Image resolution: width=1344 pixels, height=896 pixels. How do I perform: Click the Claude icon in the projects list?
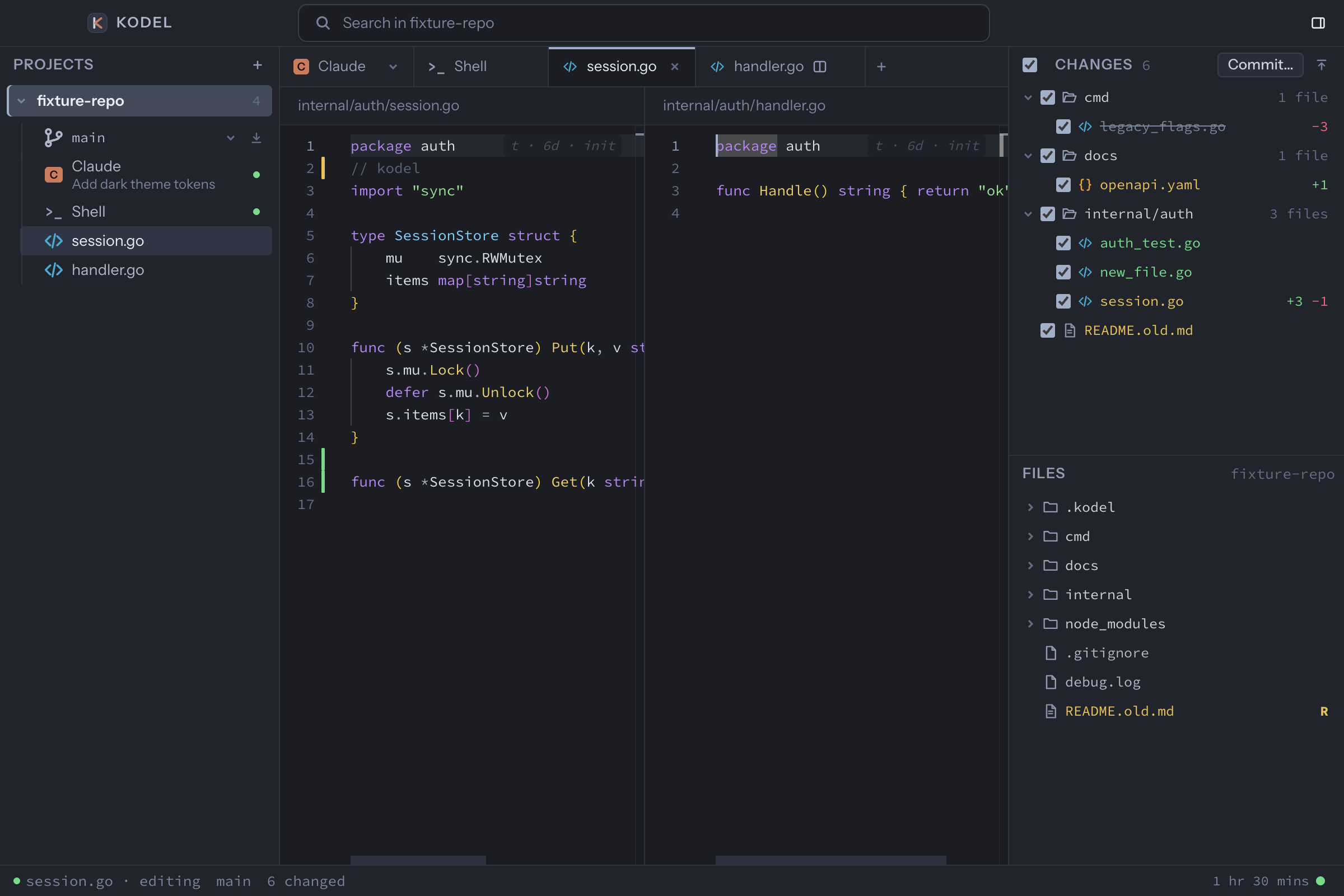point(53,175)
